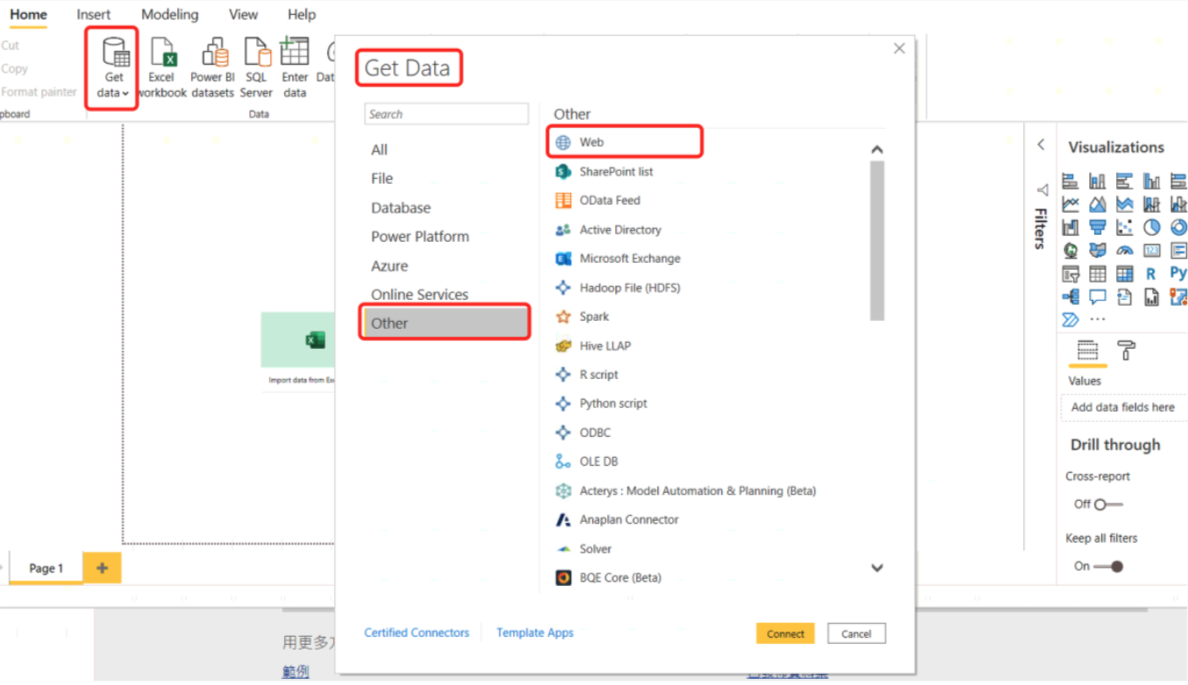Click the Connect button
Viewport: 1188px width, 685px height.
coord(785,634)
